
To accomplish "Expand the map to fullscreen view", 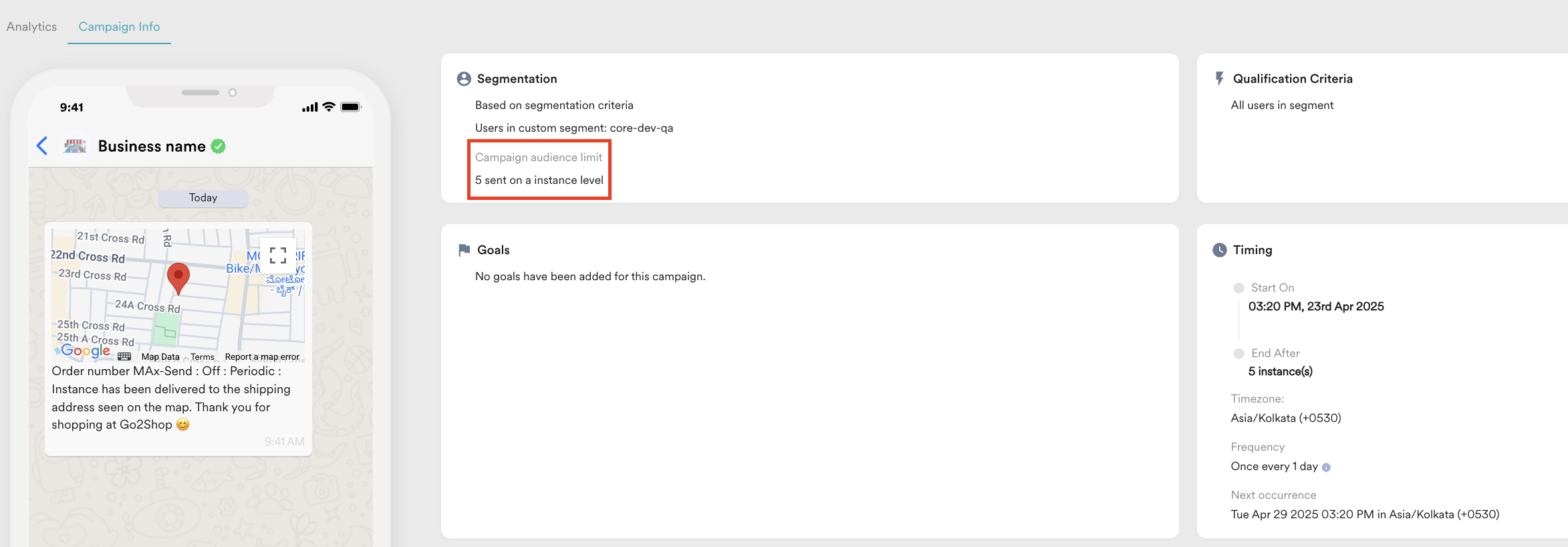I will pyautogui.click(x=278, y=255).
